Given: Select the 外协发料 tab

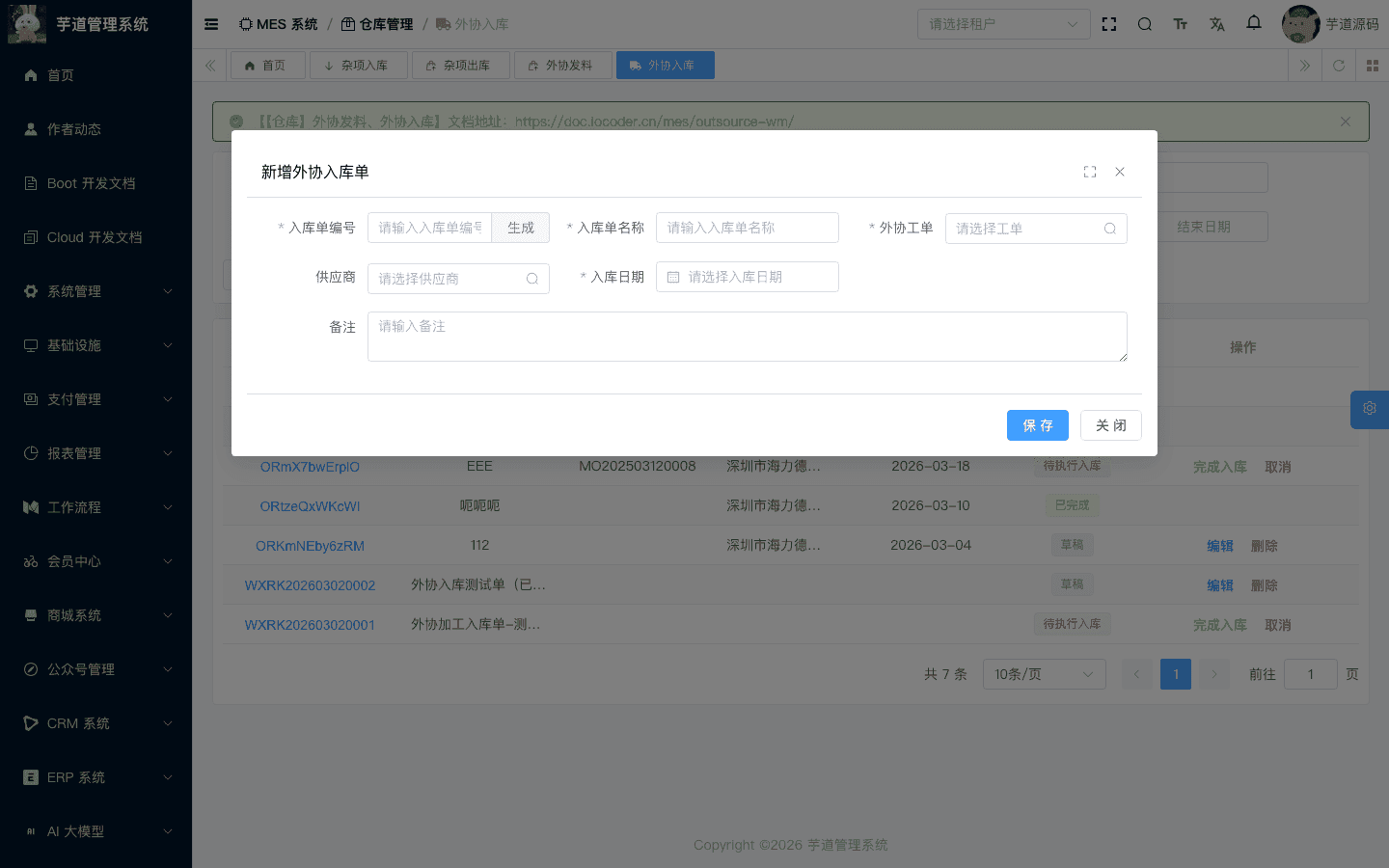Looking at the screenshot, I should [562, 65].
